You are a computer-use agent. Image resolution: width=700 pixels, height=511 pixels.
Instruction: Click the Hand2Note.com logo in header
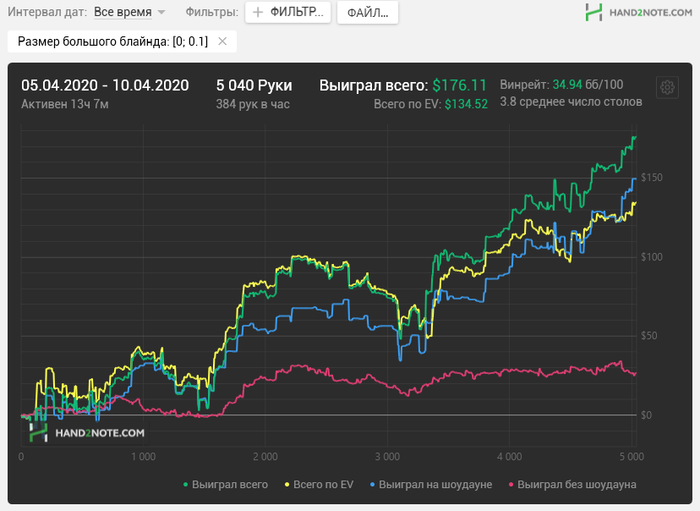[x=638, y=12]
